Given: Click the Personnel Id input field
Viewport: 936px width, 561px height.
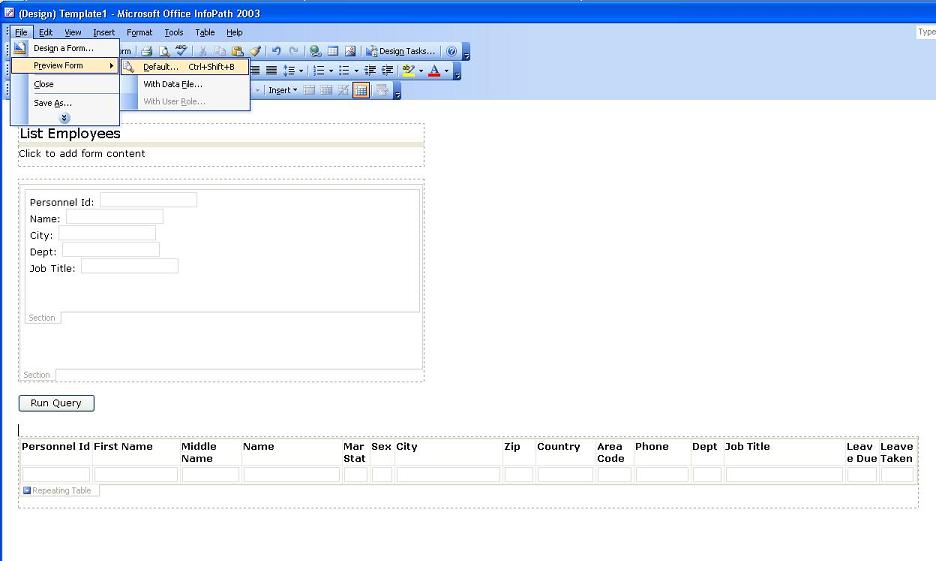Looking at the screenshot, I should (x=148, y=200).
